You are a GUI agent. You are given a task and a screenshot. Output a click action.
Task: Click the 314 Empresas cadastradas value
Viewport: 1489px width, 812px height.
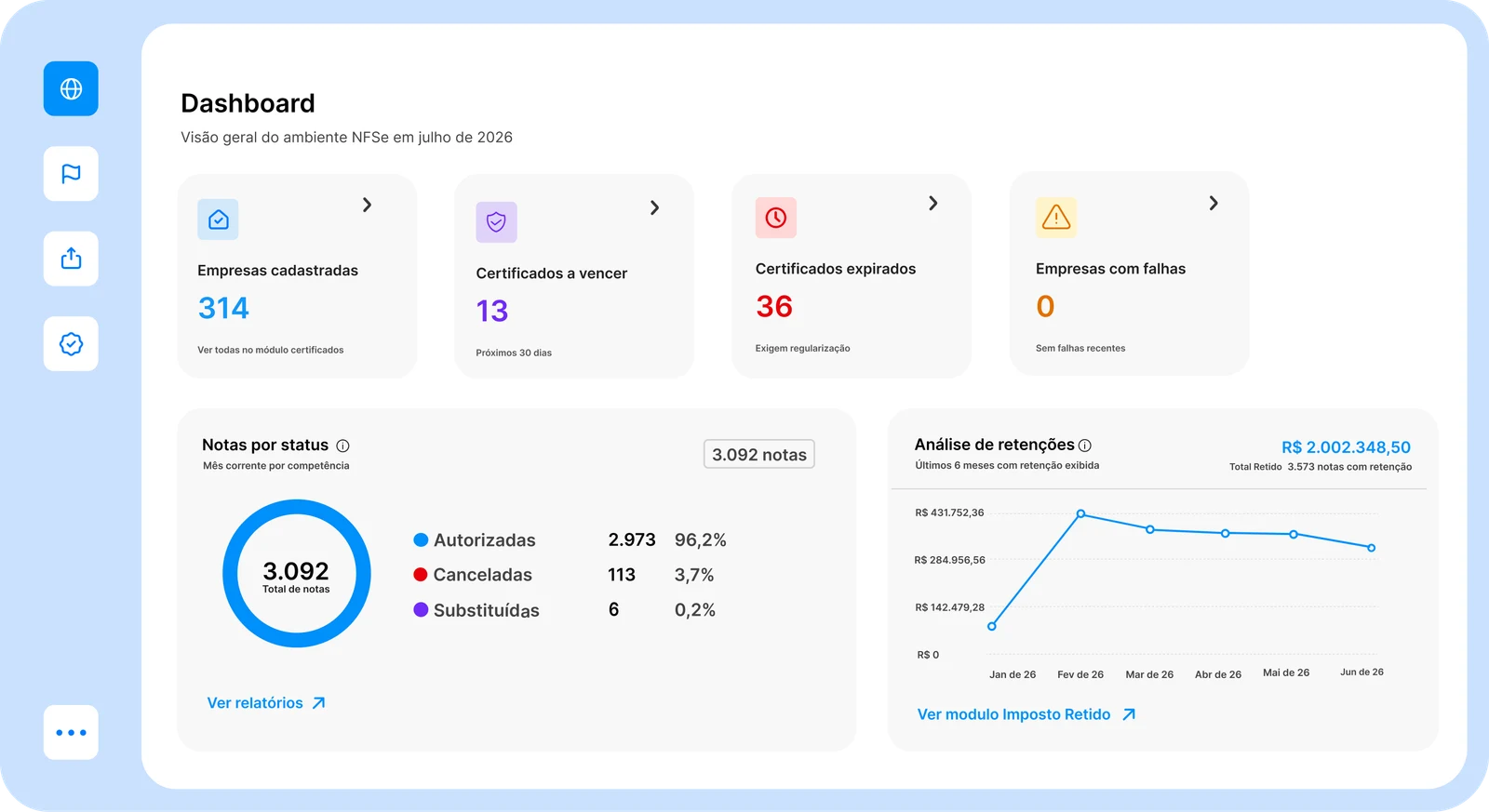point(223,308)
